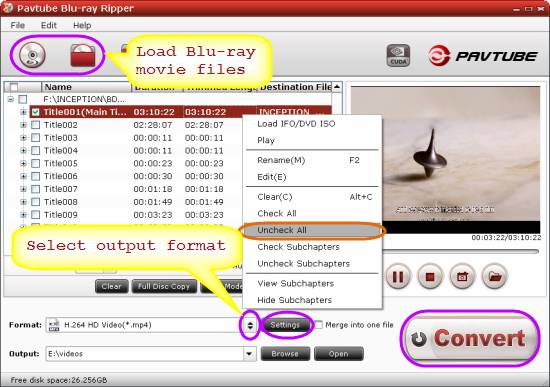Viewport: 550px width, 387px height.
Task: Start conversion with Convert button
Action: 470,338
